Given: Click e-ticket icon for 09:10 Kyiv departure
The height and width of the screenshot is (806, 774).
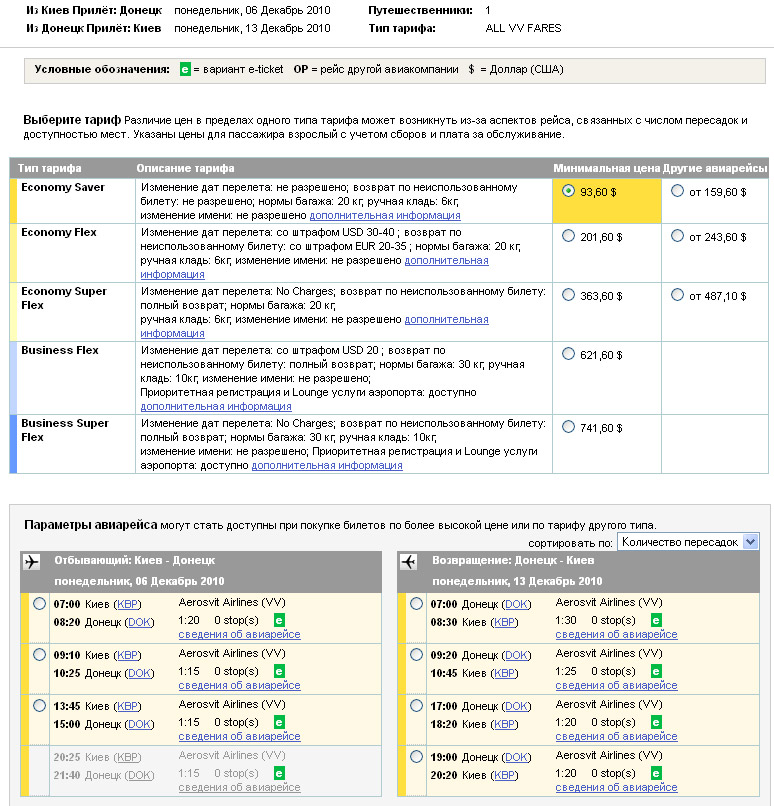Looking at the screenshot, I should coord(279,671).
